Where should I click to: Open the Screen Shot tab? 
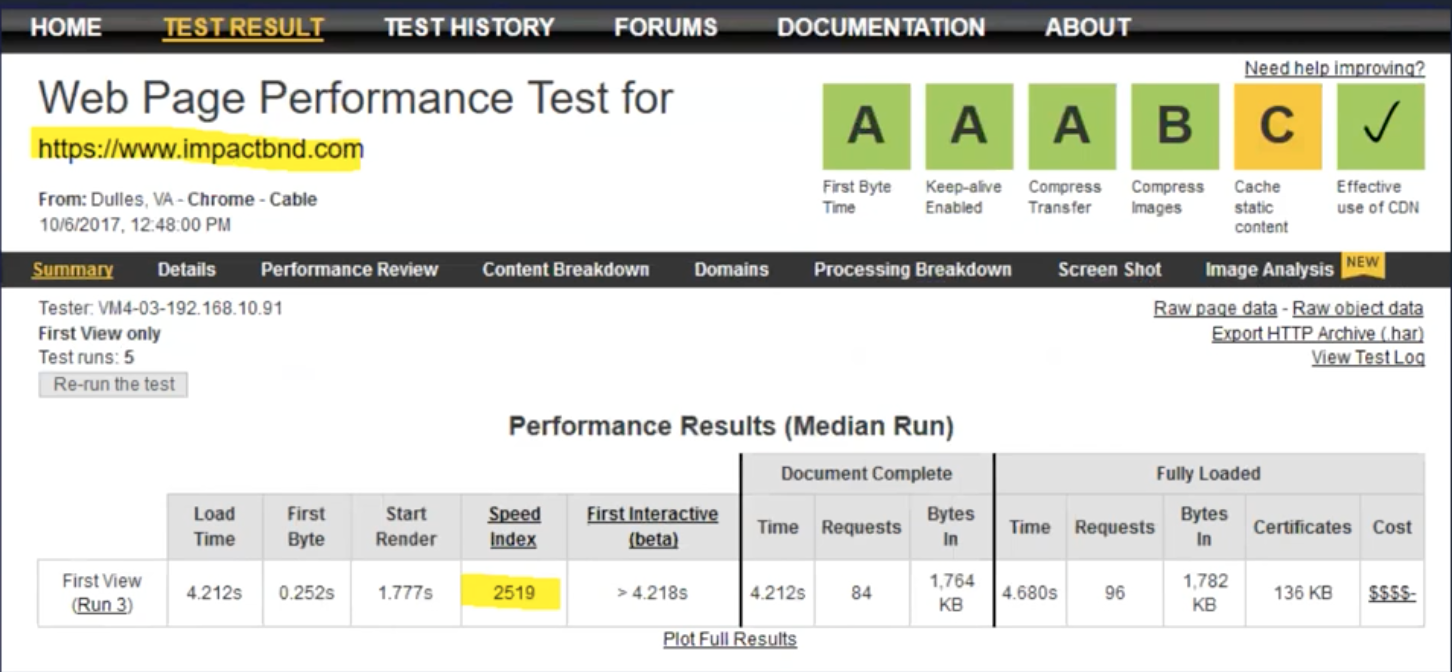[1110, 270]
